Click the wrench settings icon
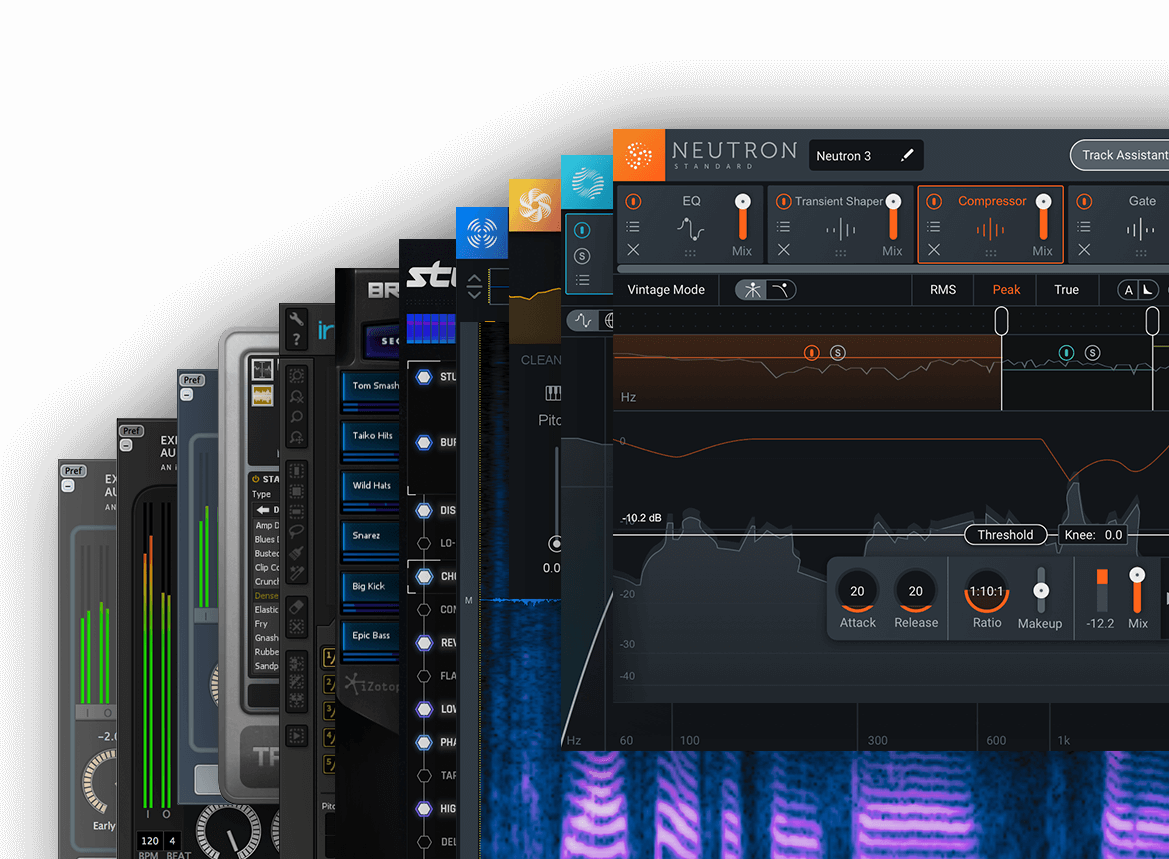 tap(296, 320)
